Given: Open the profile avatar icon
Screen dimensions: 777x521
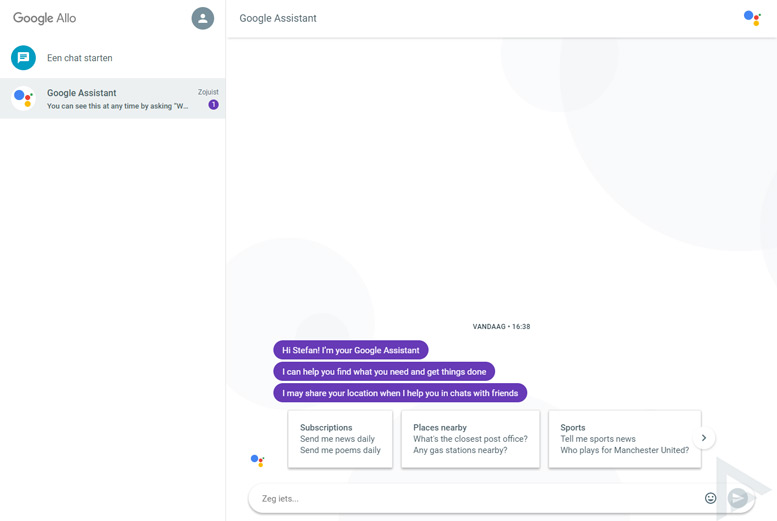Looking at the screenshot, I should [203, 18].
